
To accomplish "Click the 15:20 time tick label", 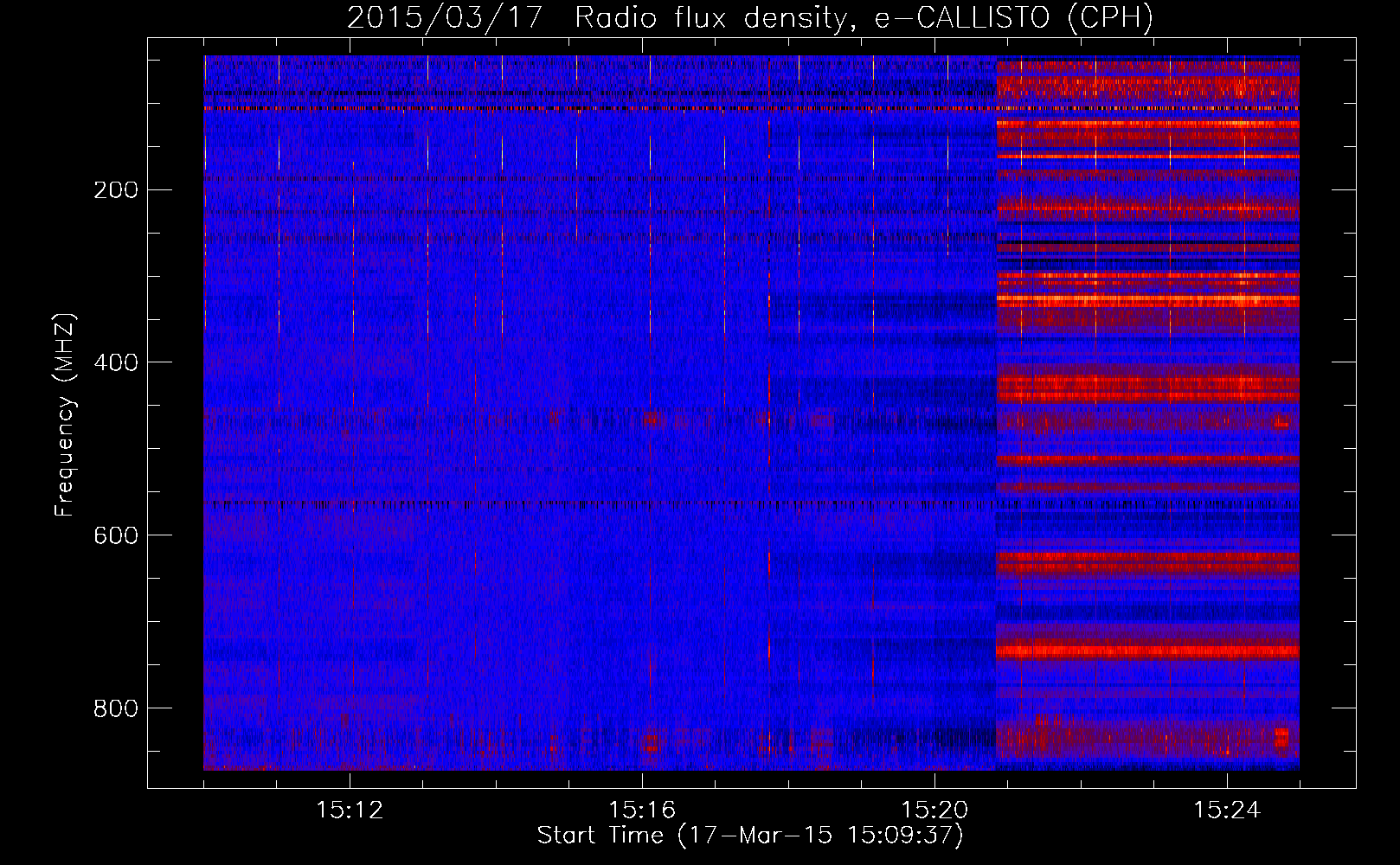I will click(934, 811).
